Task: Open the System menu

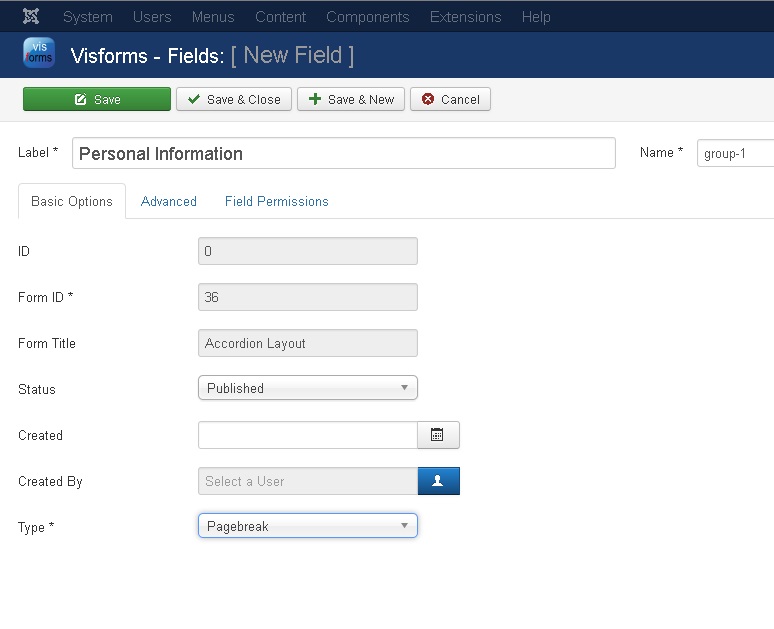Action: (x=88, y=17)
